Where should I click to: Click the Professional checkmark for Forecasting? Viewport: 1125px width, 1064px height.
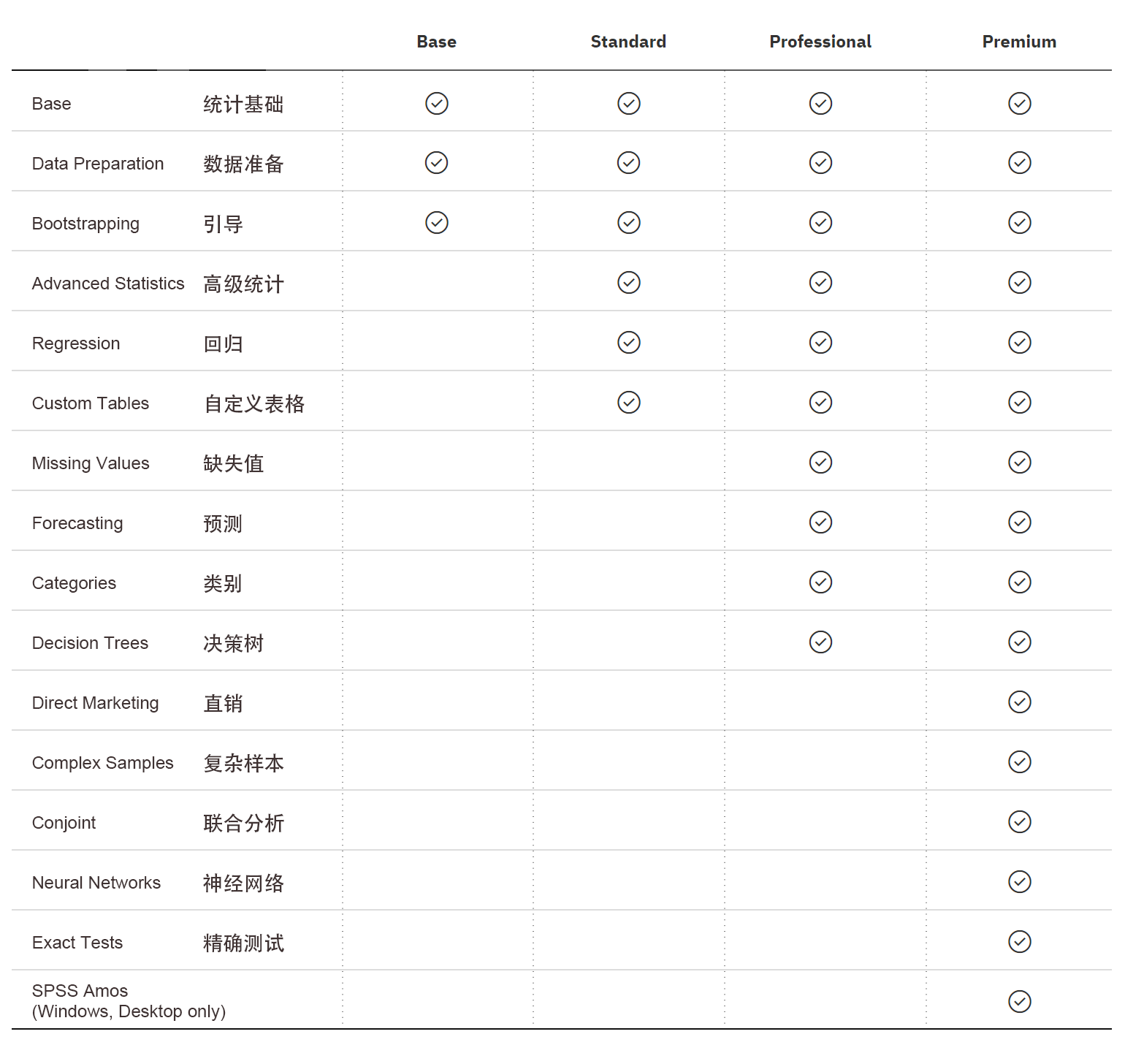pyautogui.click(x=821, y=522)
